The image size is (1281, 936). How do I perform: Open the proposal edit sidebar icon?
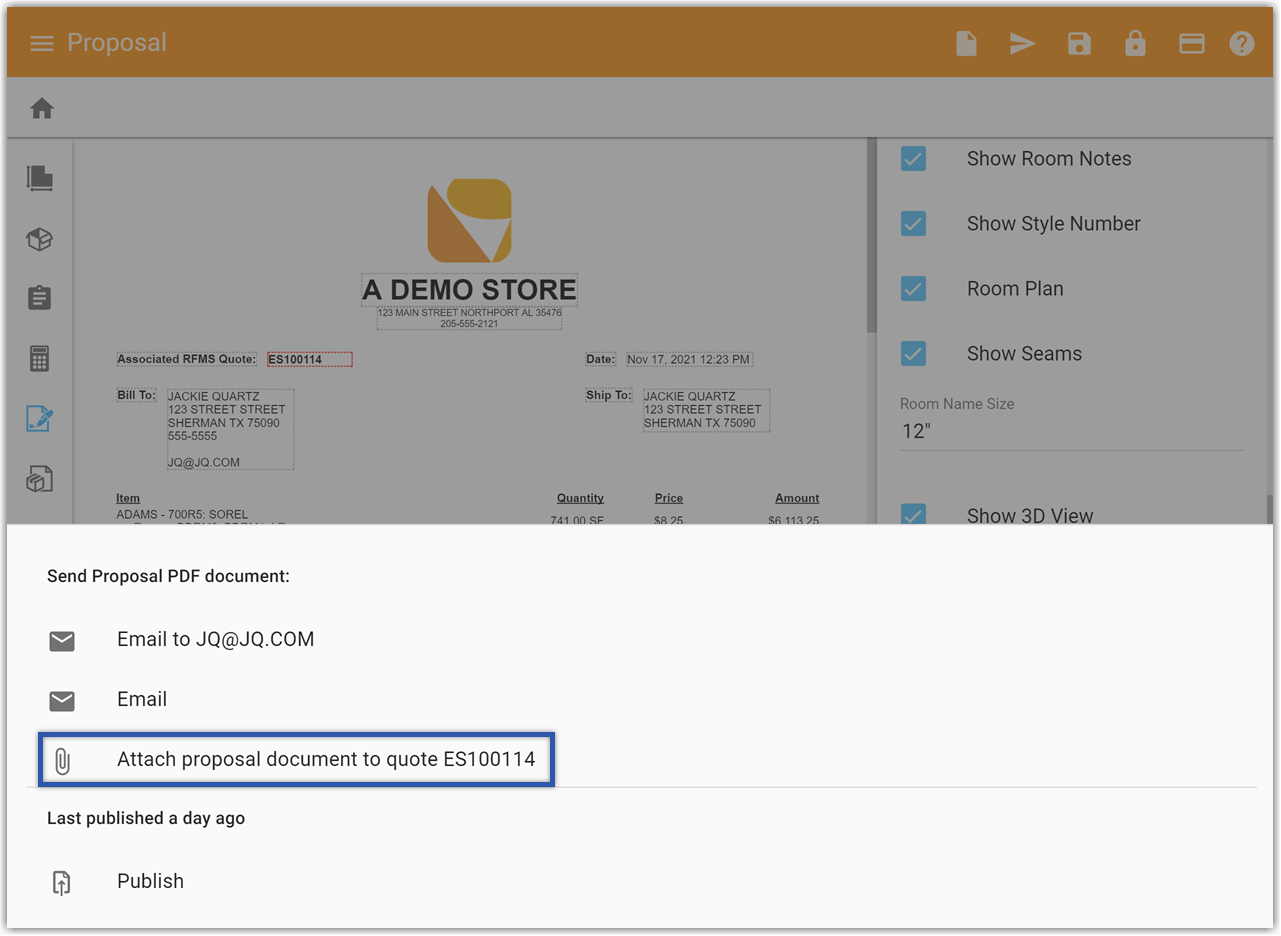point(40,419)
